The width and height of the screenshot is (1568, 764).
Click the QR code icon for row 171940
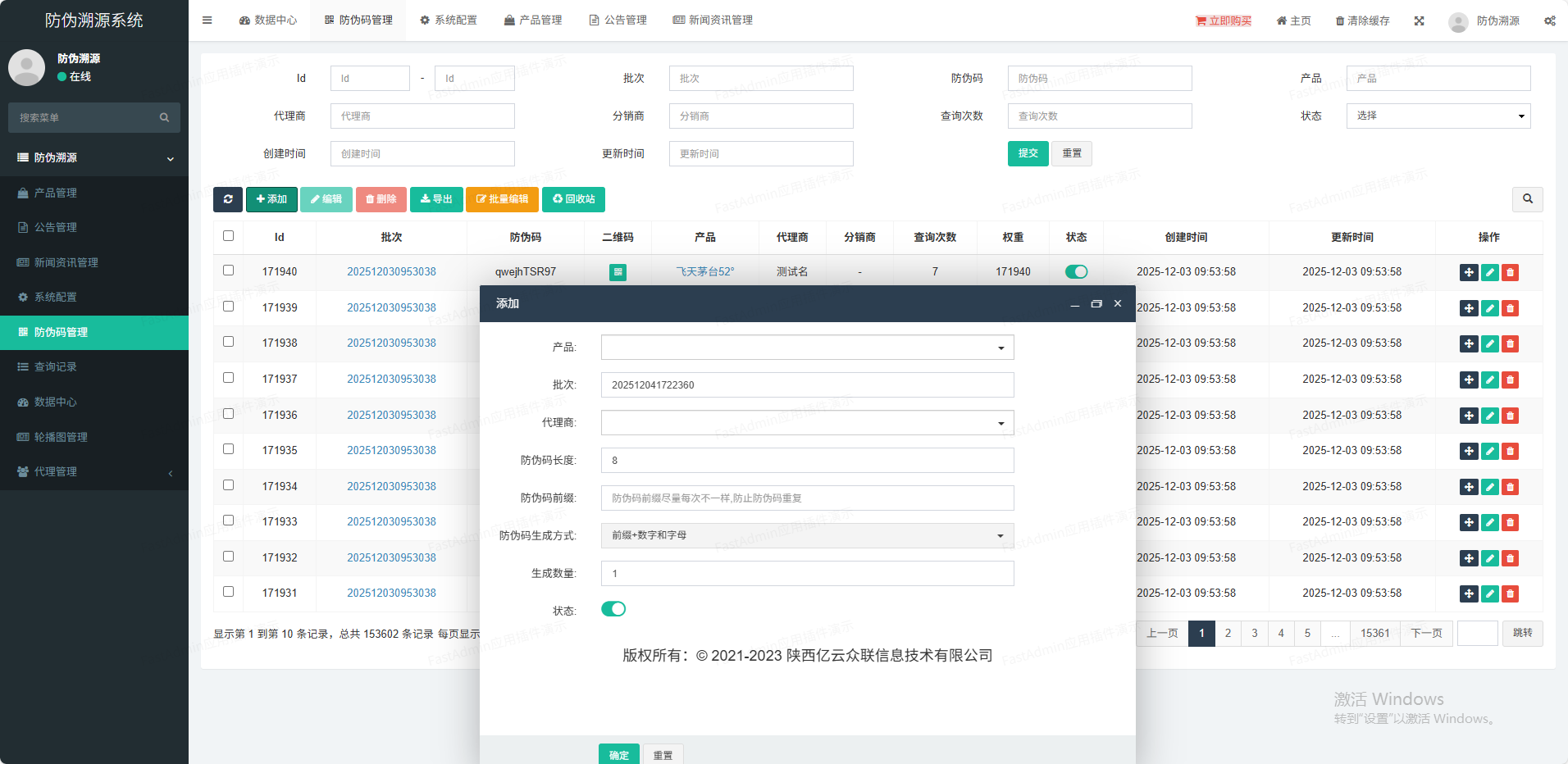pos(618,272)
